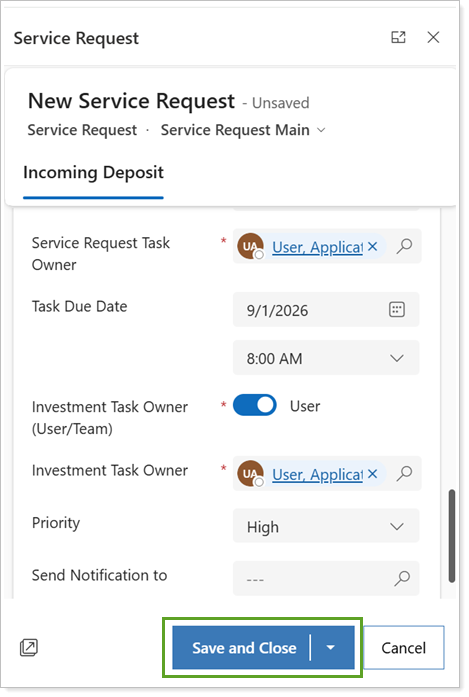Click the Save and Close button
This screenshot has width=469, height=697.
pos(244,648)
